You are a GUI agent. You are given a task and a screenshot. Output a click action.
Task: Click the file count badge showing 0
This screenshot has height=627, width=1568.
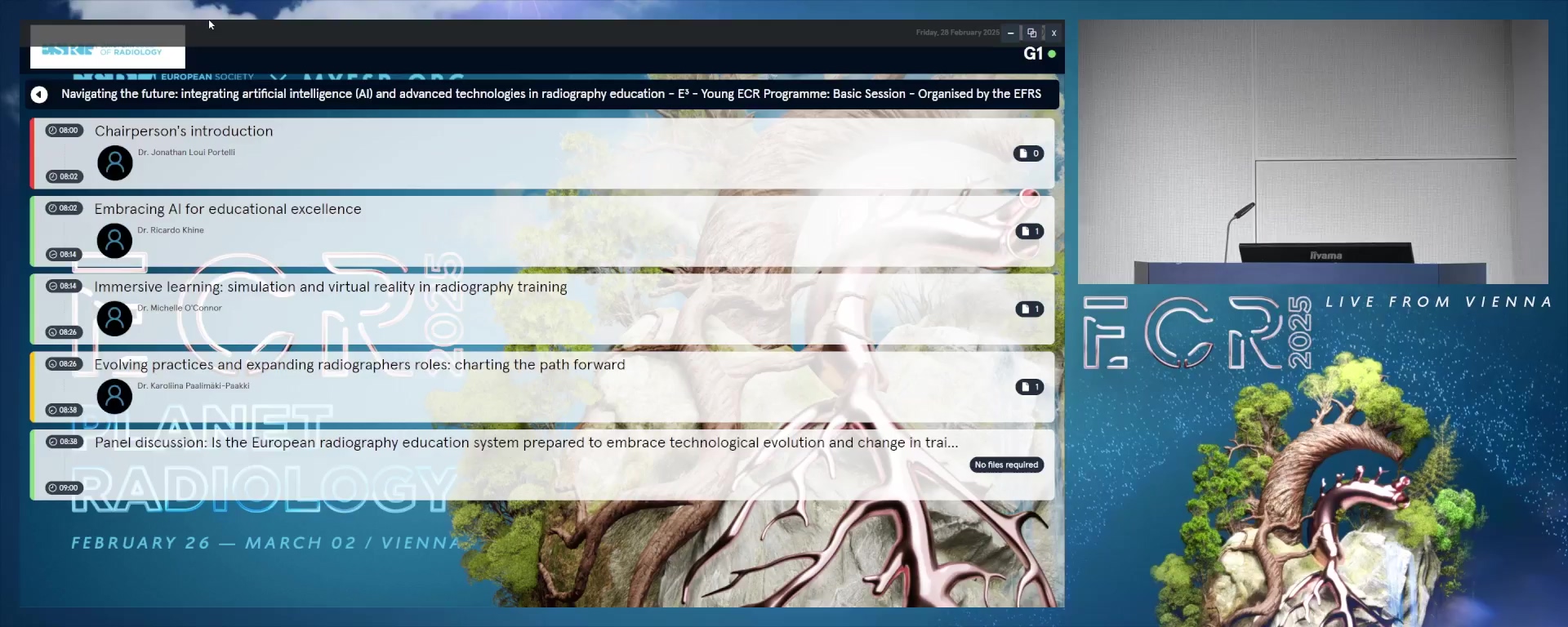tap(1028, 153)
